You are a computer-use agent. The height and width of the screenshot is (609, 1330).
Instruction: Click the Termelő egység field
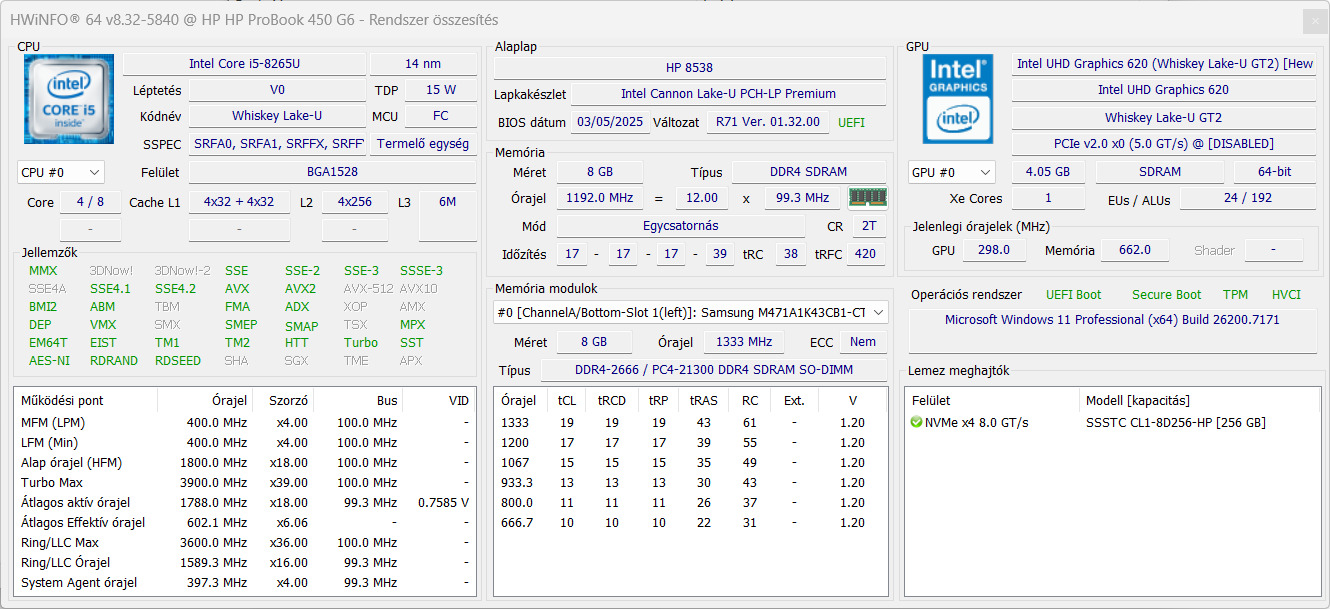coord(423,143)
